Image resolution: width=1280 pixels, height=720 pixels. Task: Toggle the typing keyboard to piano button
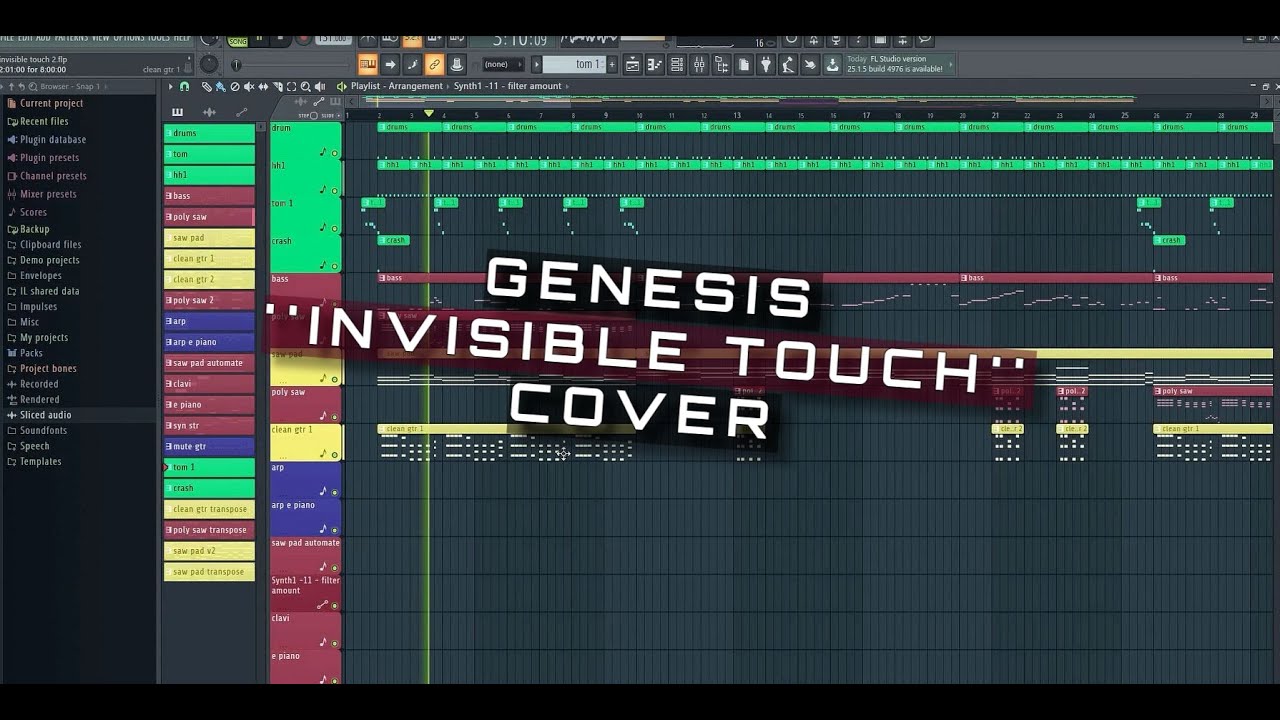(x=367, y=64)
